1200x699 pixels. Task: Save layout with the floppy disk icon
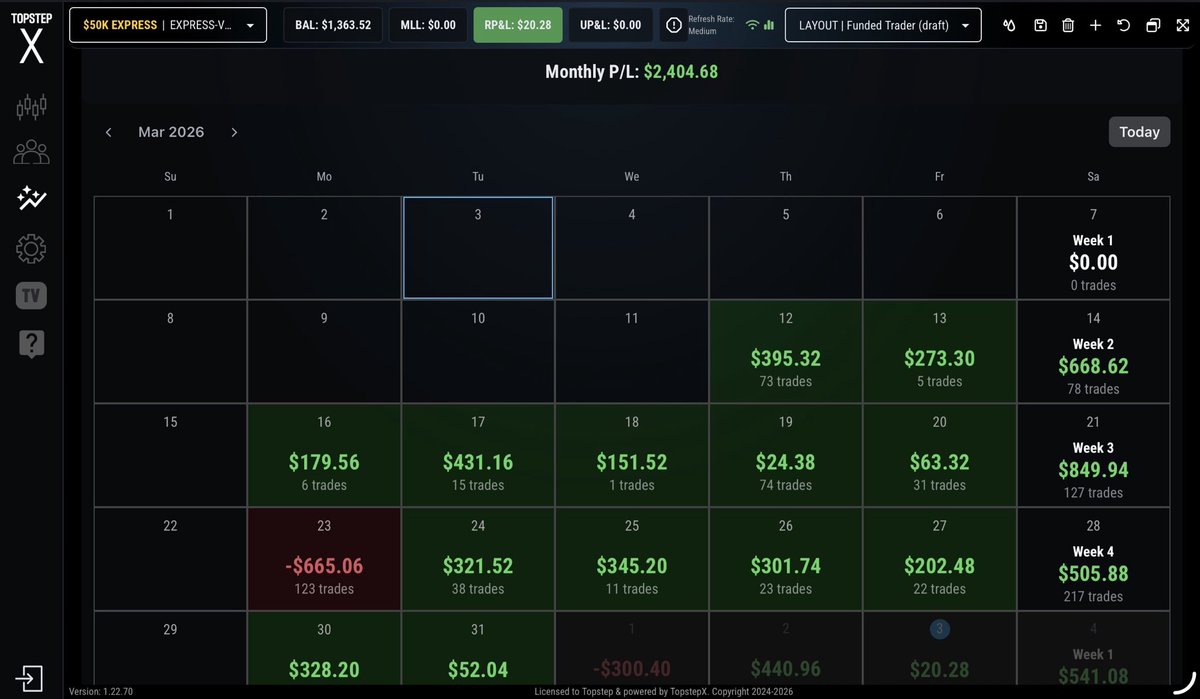coord(1040,25)
